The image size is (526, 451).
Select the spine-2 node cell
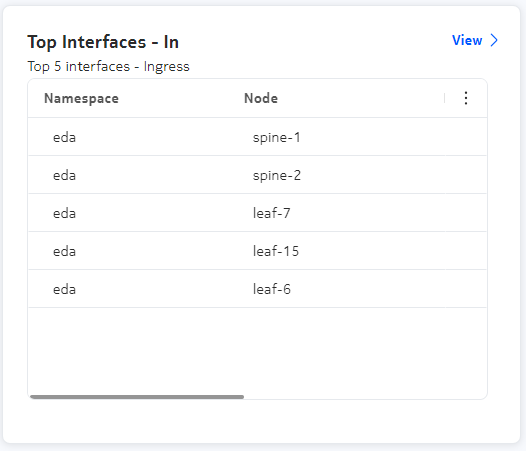click(277, 175)
